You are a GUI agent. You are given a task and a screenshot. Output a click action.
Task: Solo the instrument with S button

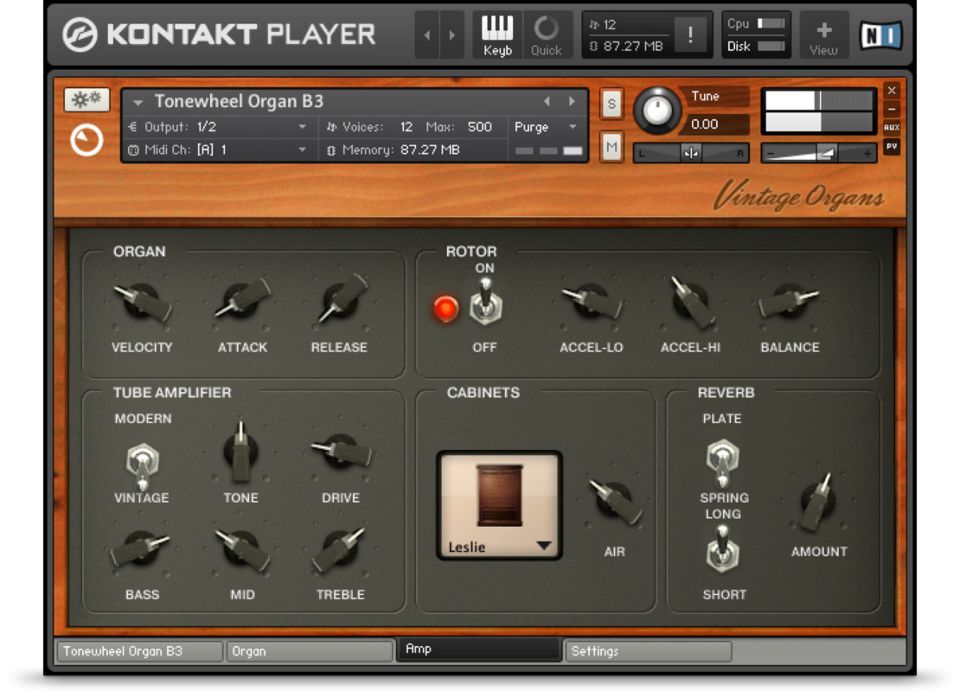click(611, 104)
